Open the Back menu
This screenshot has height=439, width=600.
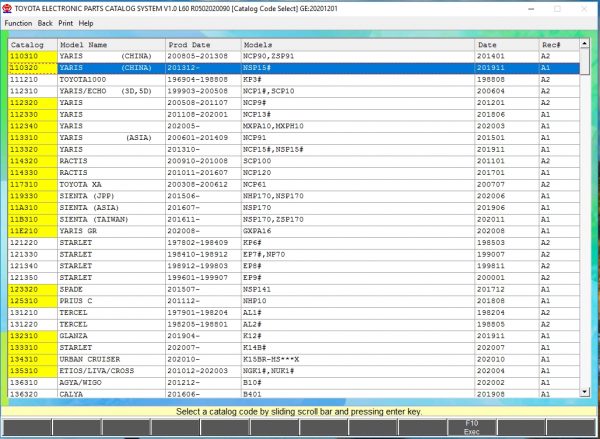coord(45,23)
